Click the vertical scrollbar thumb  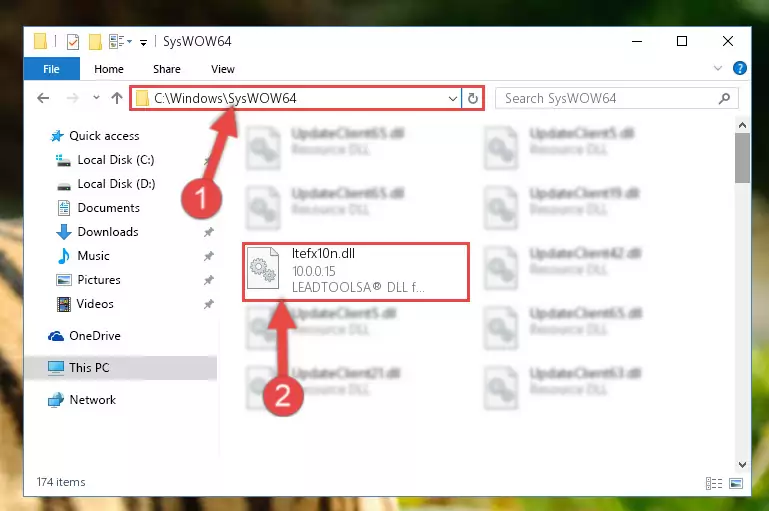pos(742,158)
